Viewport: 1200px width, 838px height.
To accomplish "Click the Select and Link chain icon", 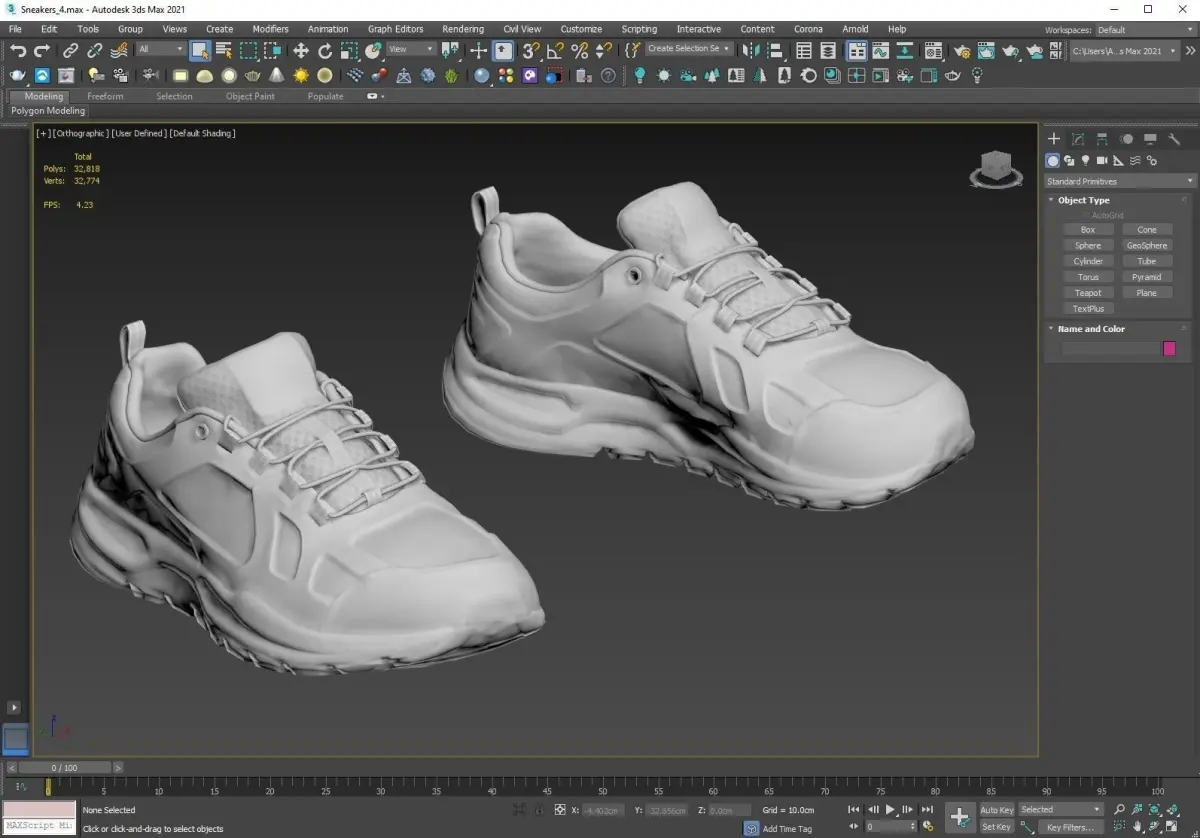I will 71,50.
